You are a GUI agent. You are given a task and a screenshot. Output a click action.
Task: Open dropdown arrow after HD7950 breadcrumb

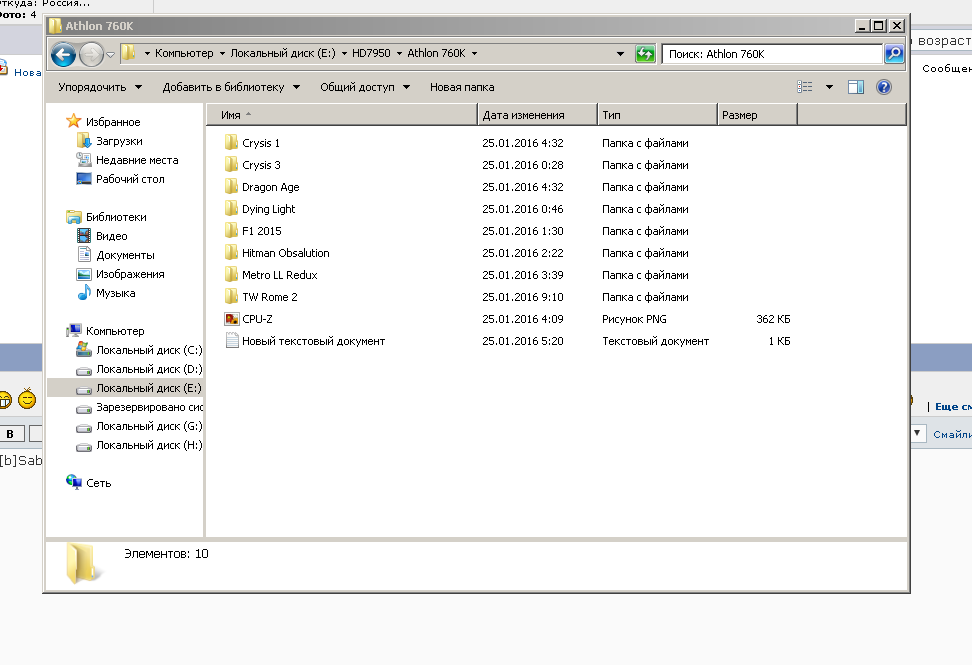(399, 53)
